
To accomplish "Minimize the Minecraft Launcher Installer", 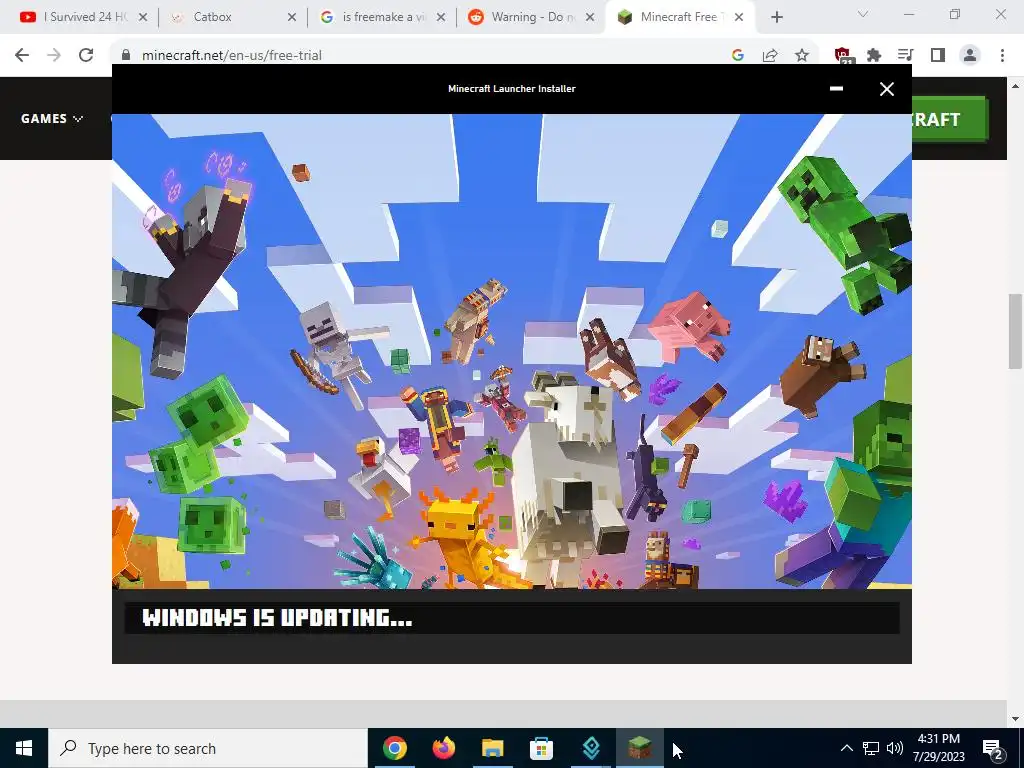I will (x=836, y=88).
